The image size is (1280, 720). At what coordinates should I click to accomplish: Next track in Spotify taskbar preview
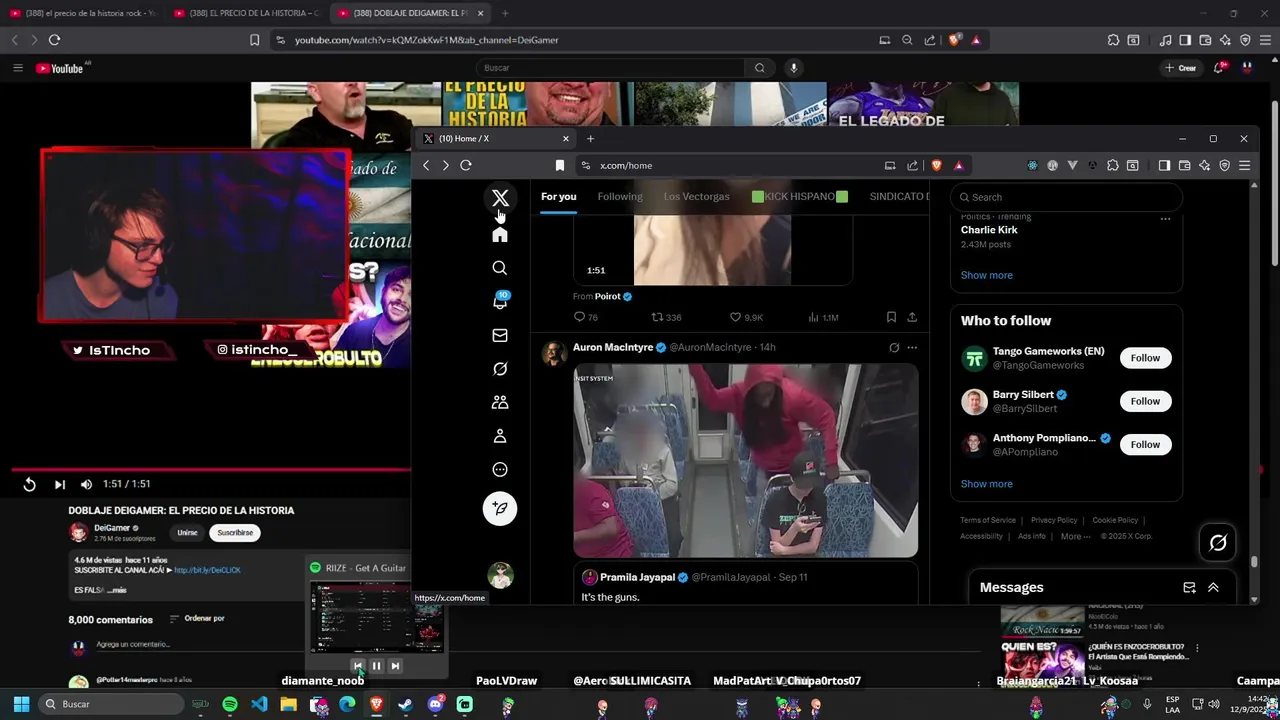pos(395,665)
